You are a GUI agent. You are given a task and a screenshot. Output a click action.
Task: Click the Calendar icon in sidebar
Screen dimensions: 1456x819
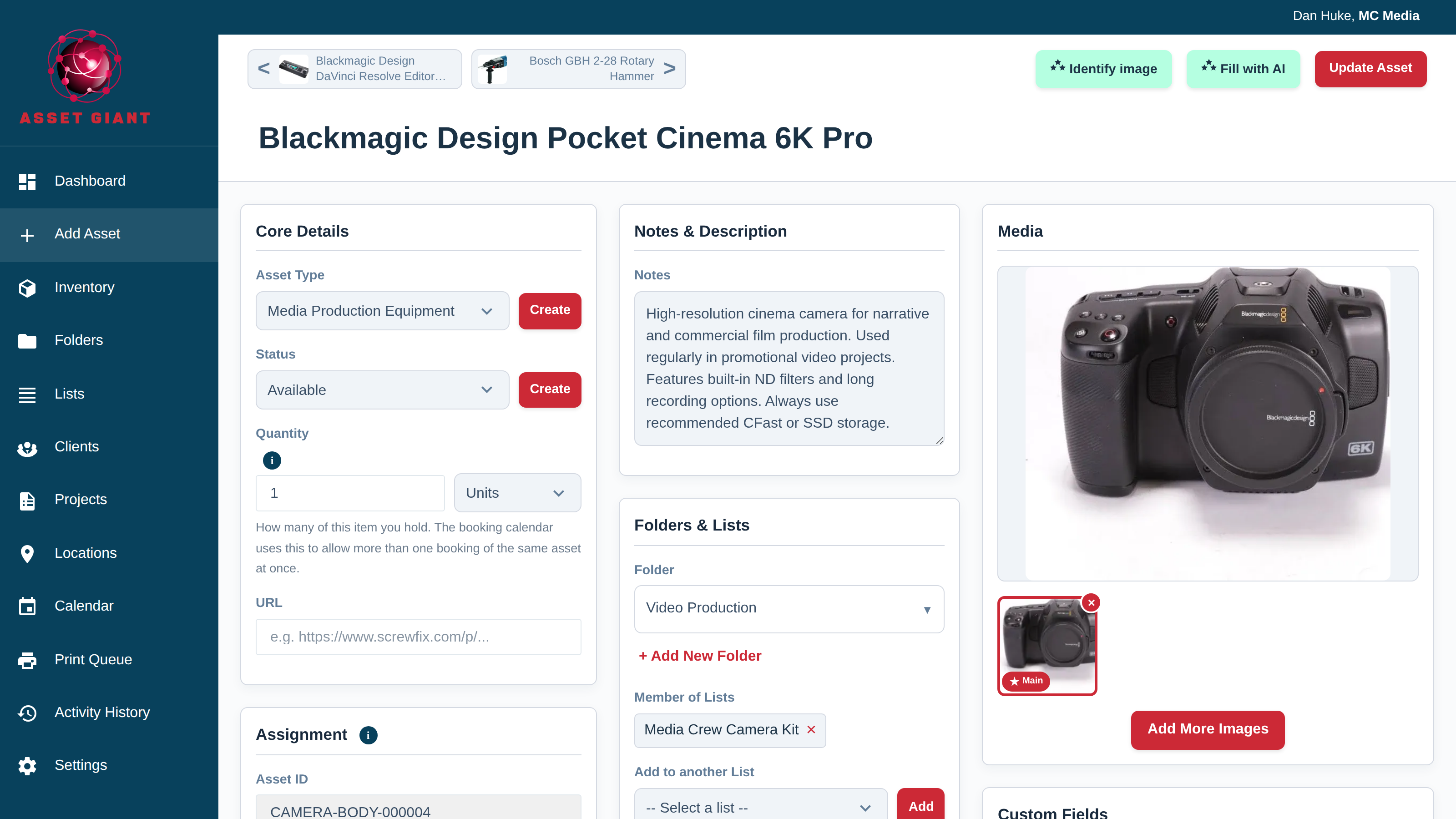tap(27, 607)
